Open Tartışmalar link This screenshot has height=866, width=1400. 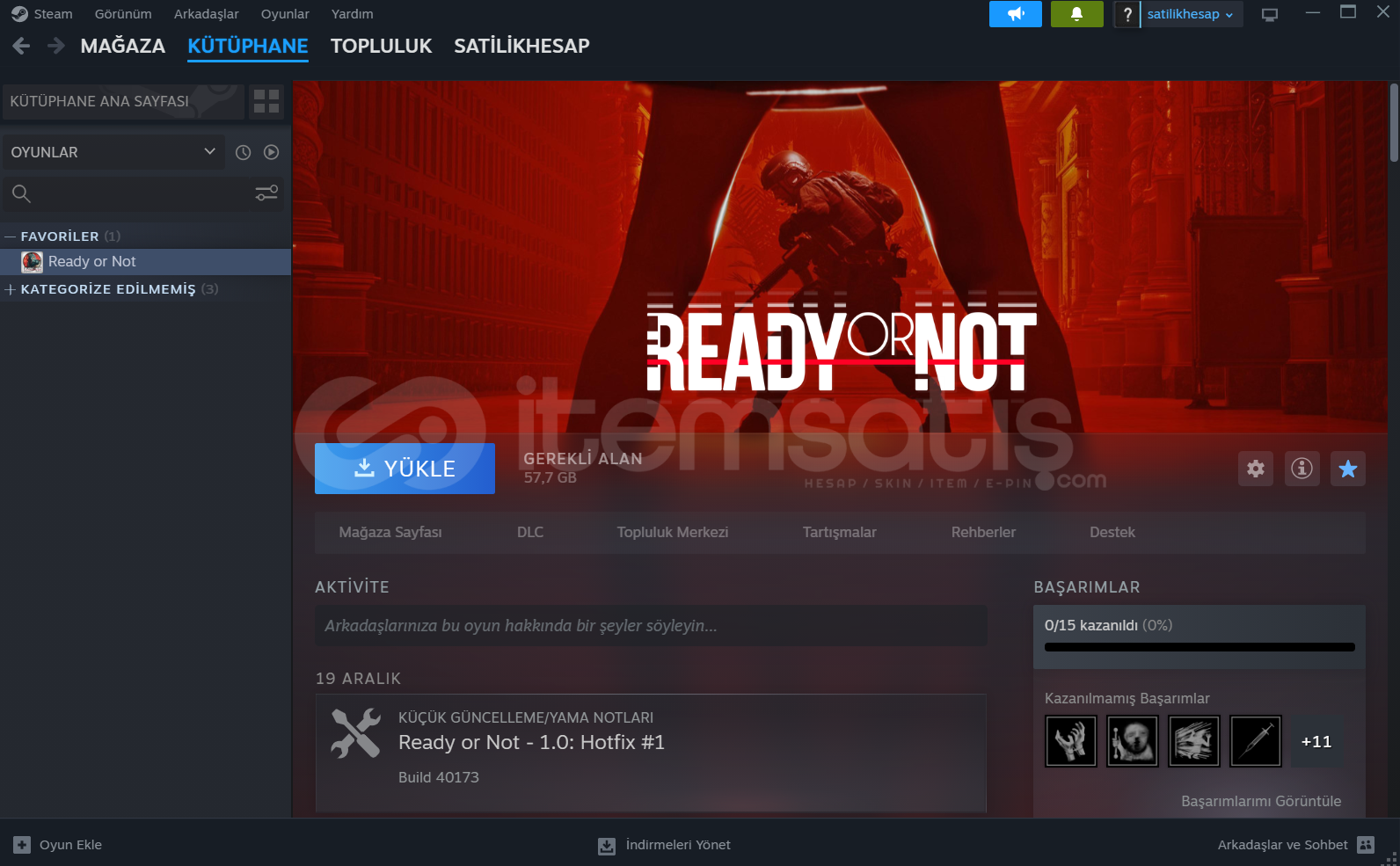(x=840, y=532)
